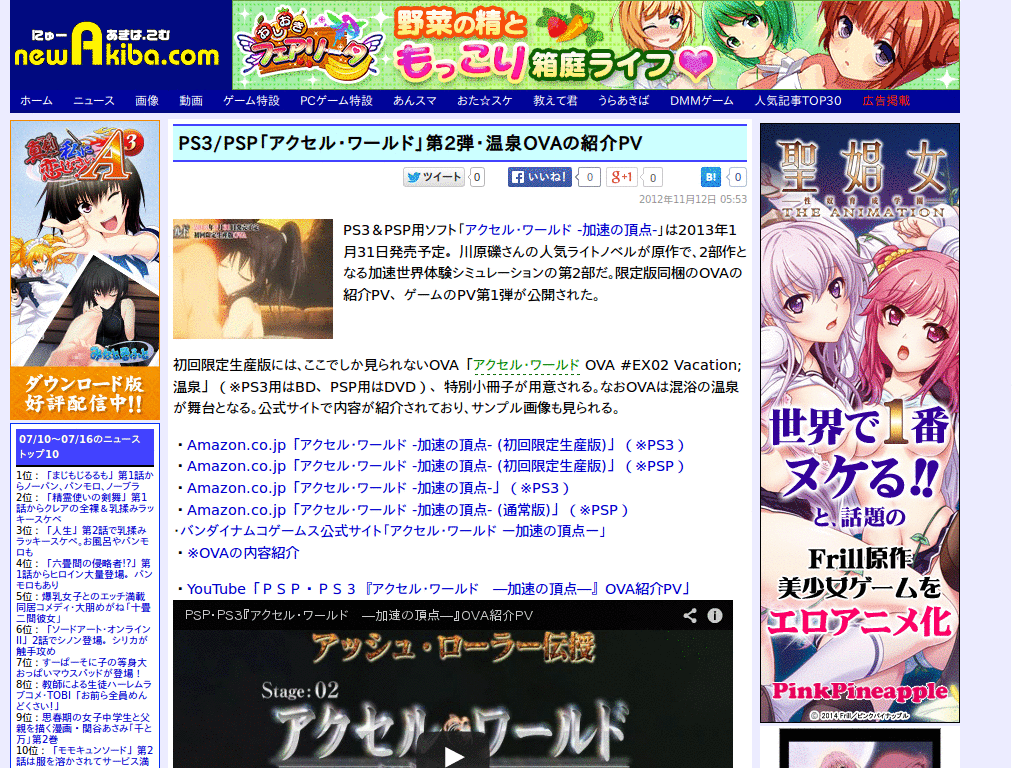Screen dimensions: 1024x768
Task: Click the article thumbnail image
Action: pos(253,279)
